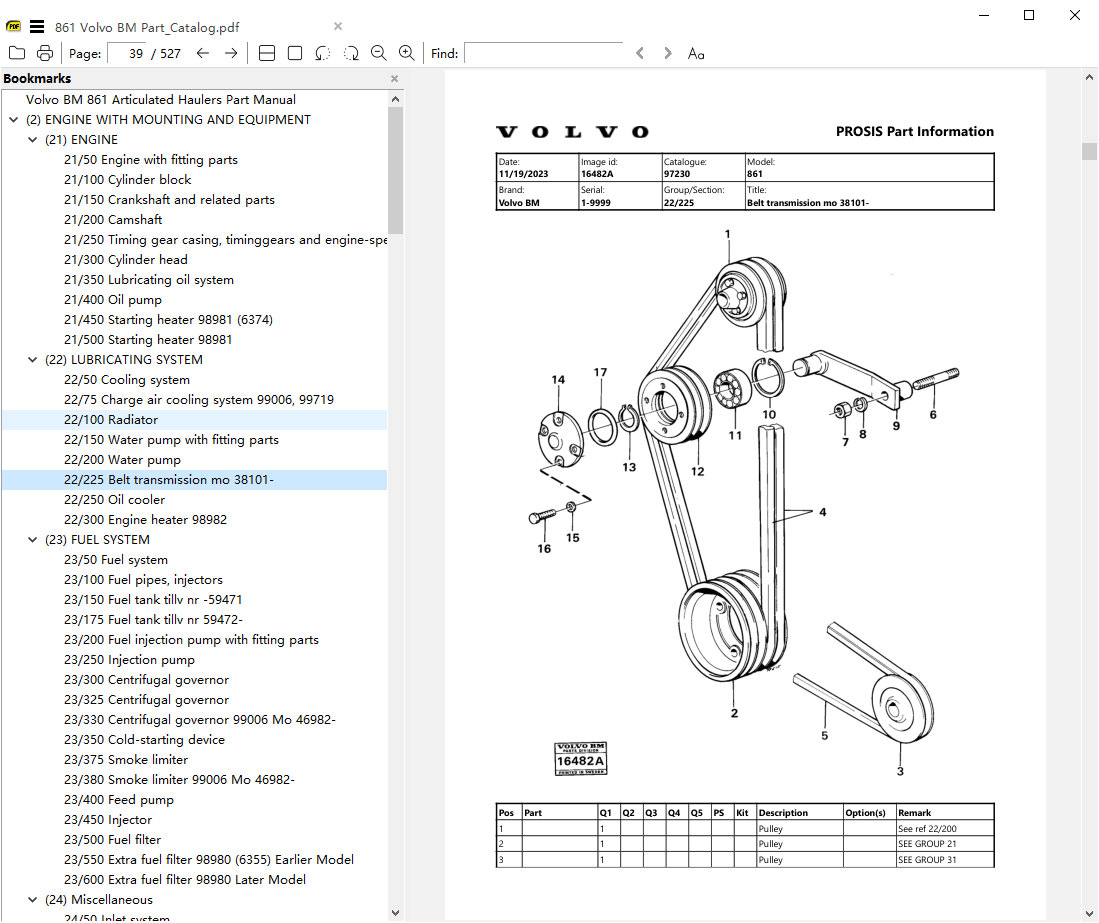Click document scrollbar thumb

[1089, 151]
